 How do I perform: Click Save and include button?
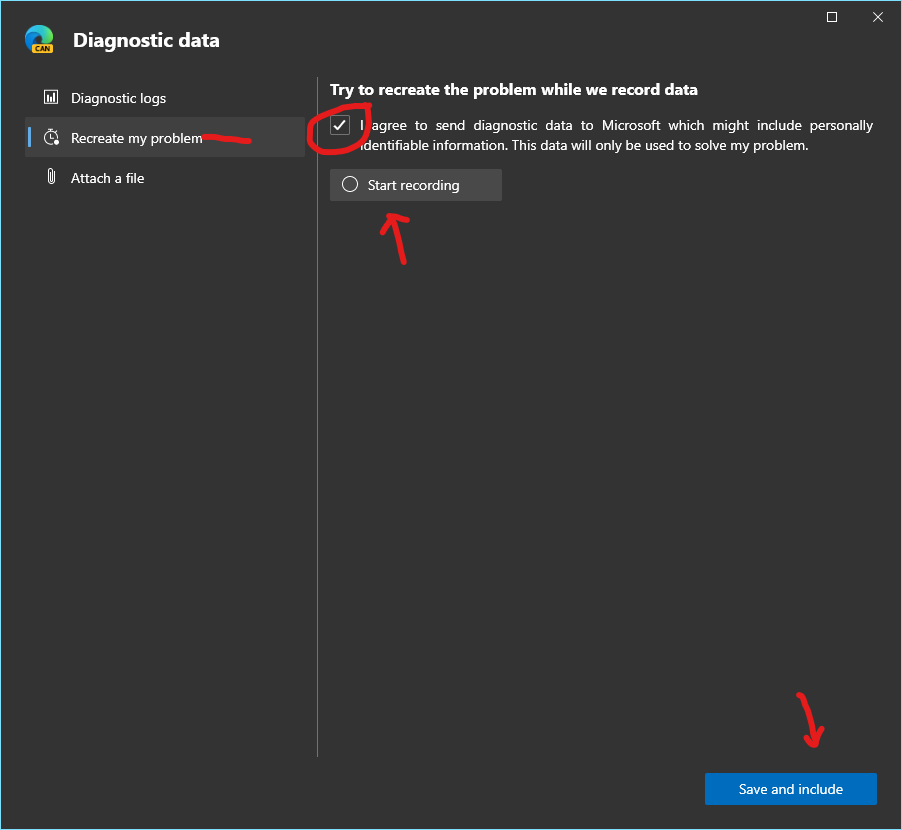point(790,789)
